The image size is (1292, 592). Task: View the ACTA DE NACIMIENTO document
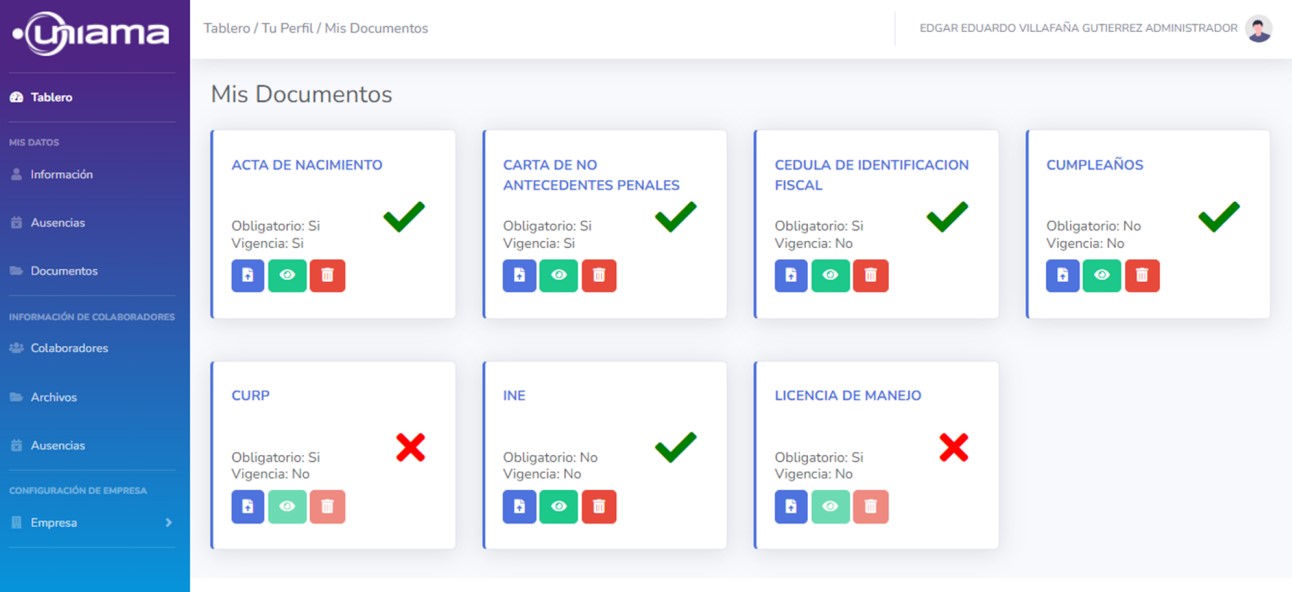point(287,276)
